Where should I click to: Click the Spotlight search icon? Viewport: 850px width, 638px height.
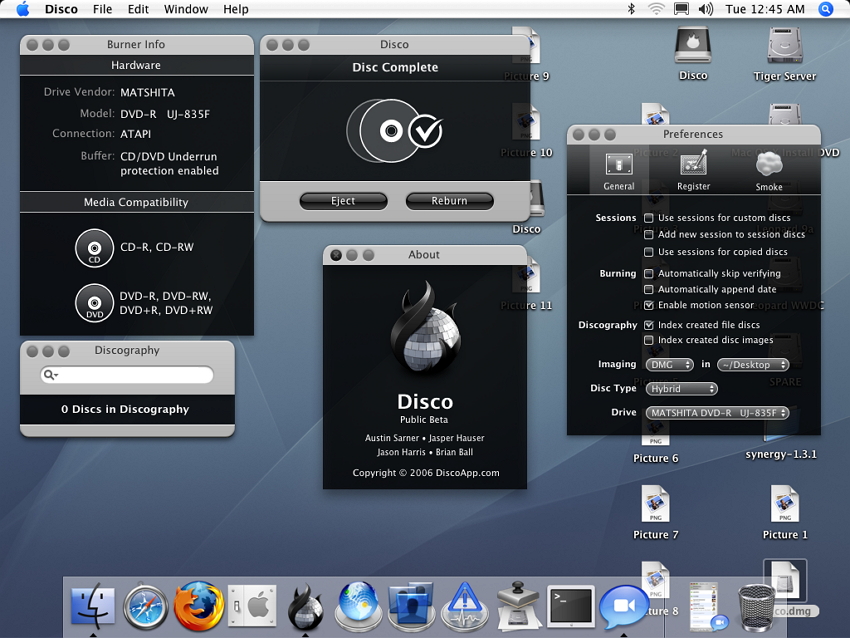click(826, 9)
